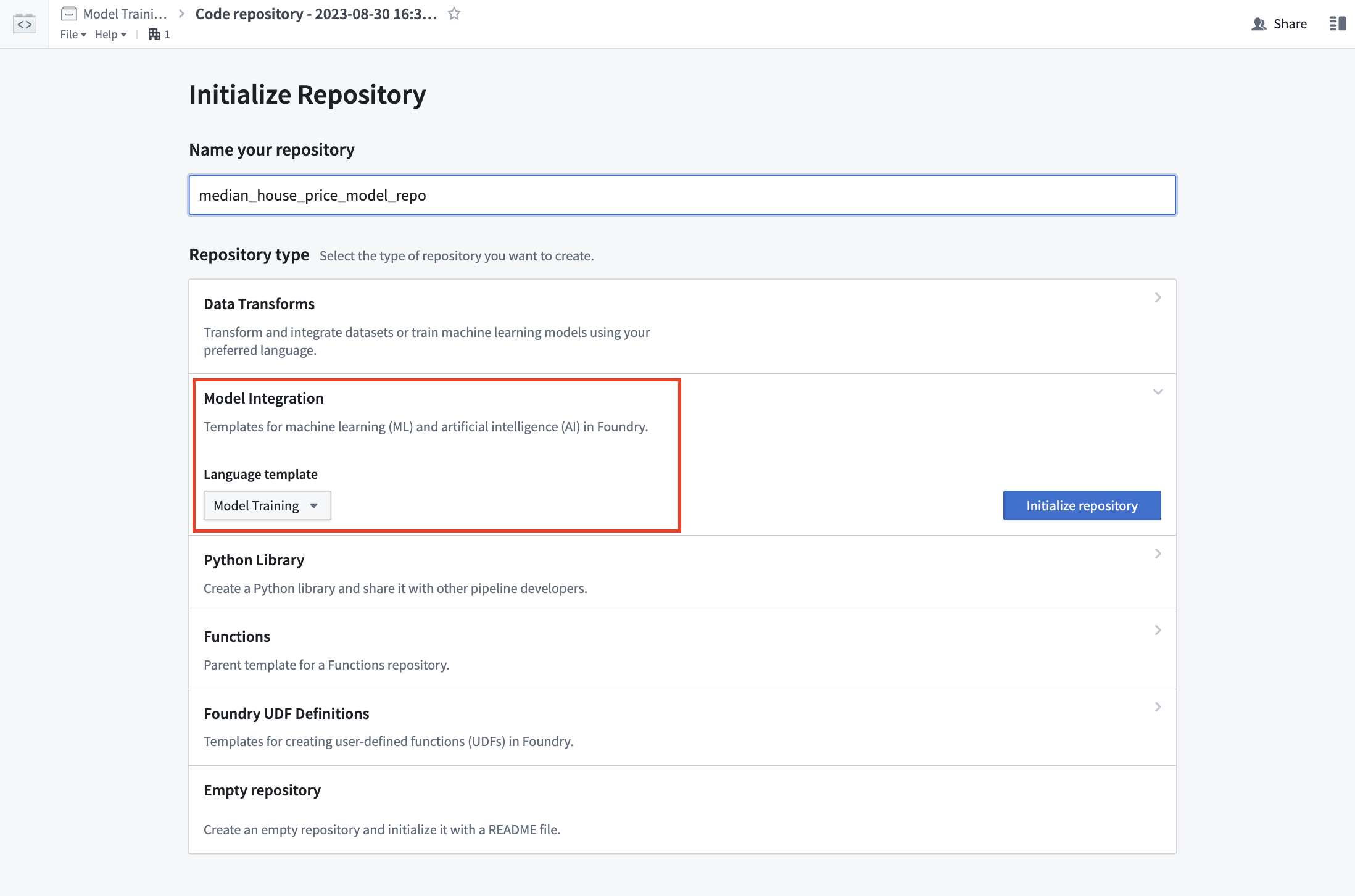Select Foundry UDF Definitions repository type

click(682, 727)
